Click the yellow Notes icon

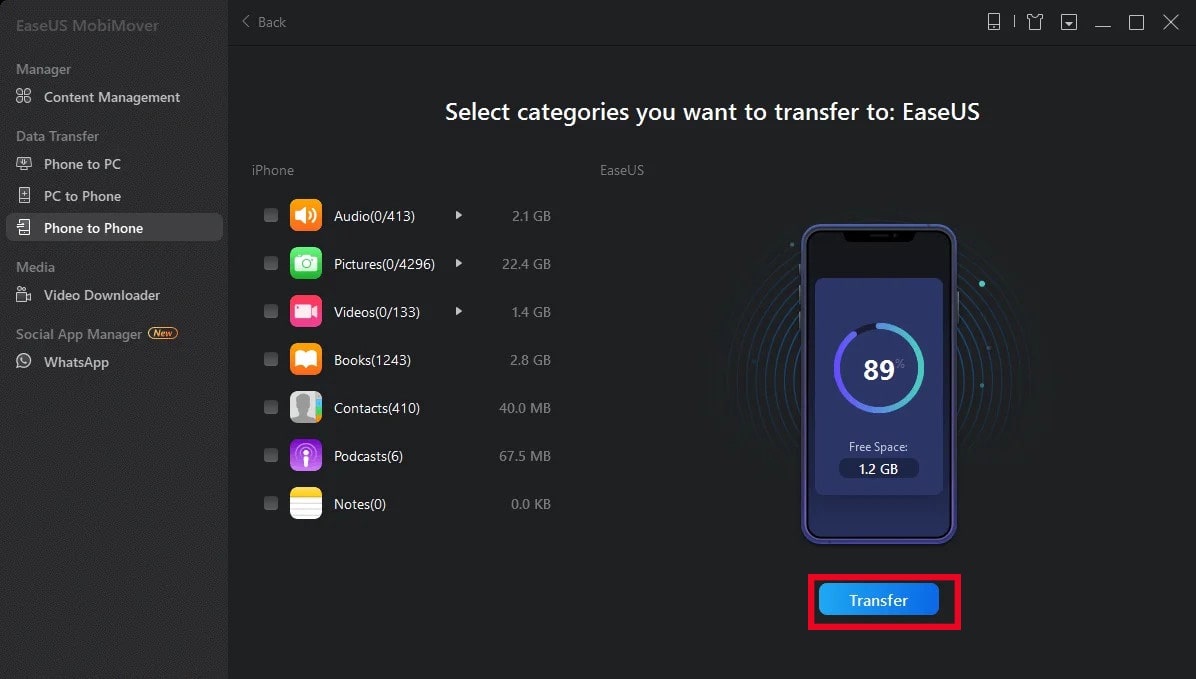[306, 504]
